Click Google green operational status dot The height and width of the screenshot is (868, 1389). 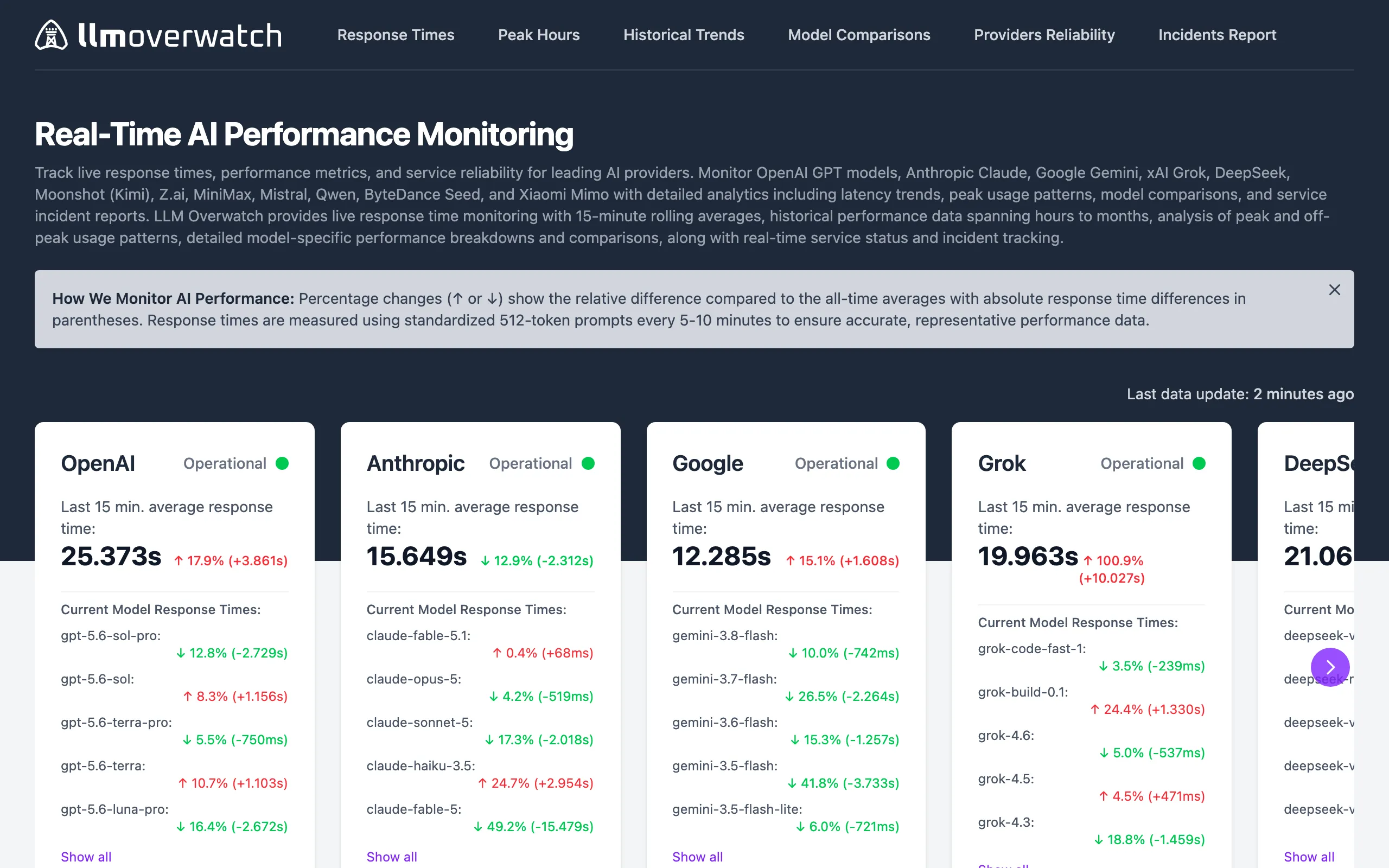[893, 463]
